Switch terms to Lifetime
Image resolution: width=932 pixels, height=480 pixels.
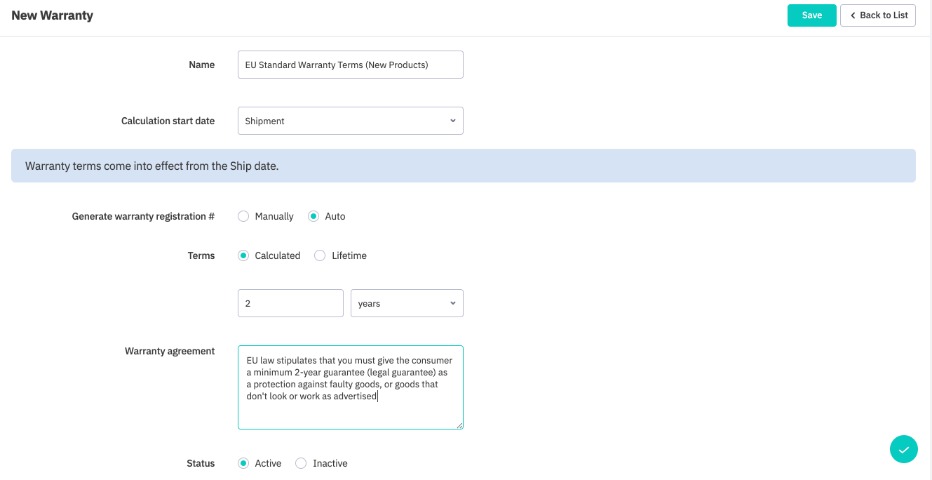click(x=320, y=256)
